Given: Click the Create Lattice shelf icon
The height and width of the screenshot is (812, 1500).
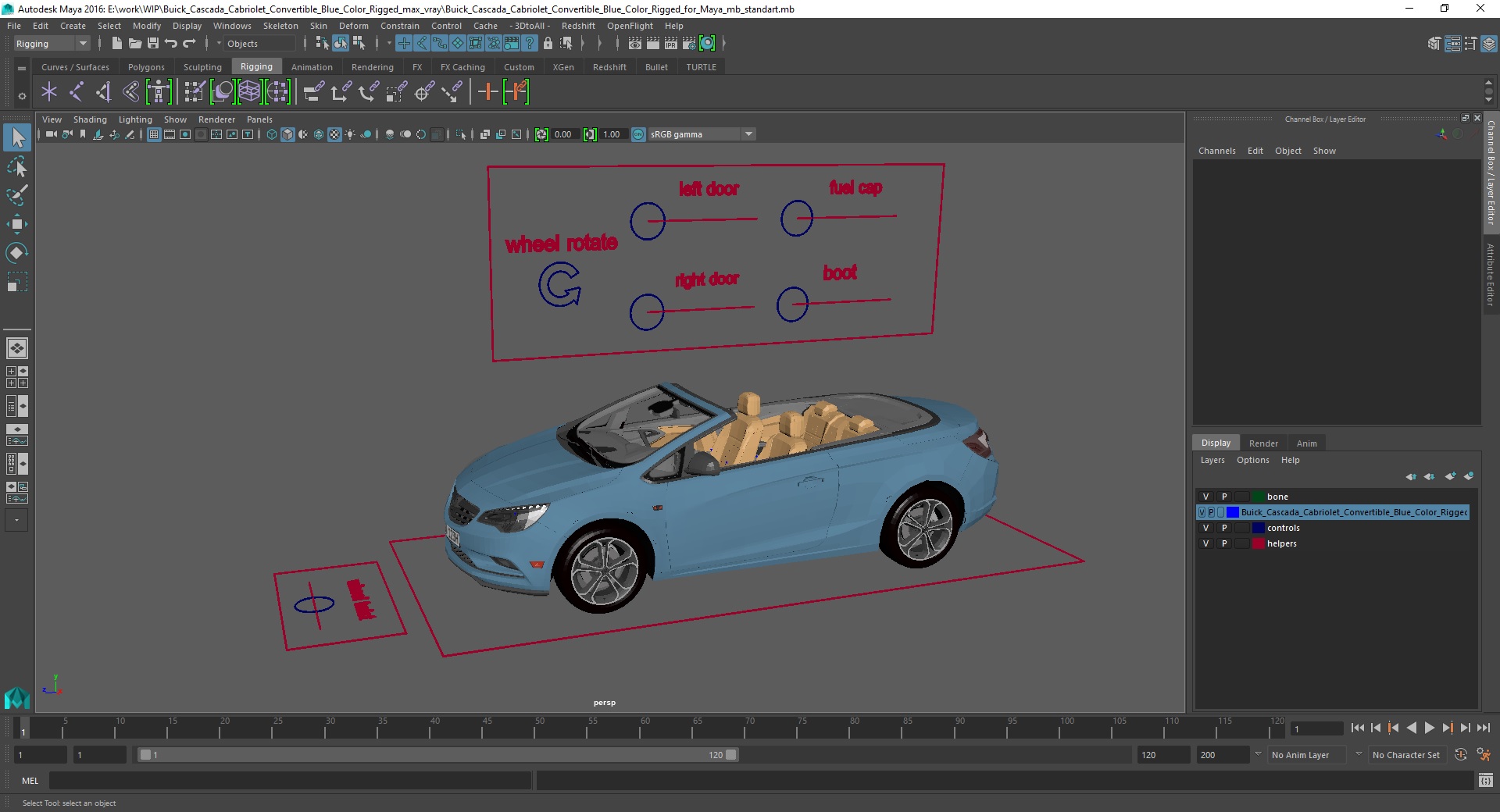Looking at the screenshot, I should pos(249,92).
